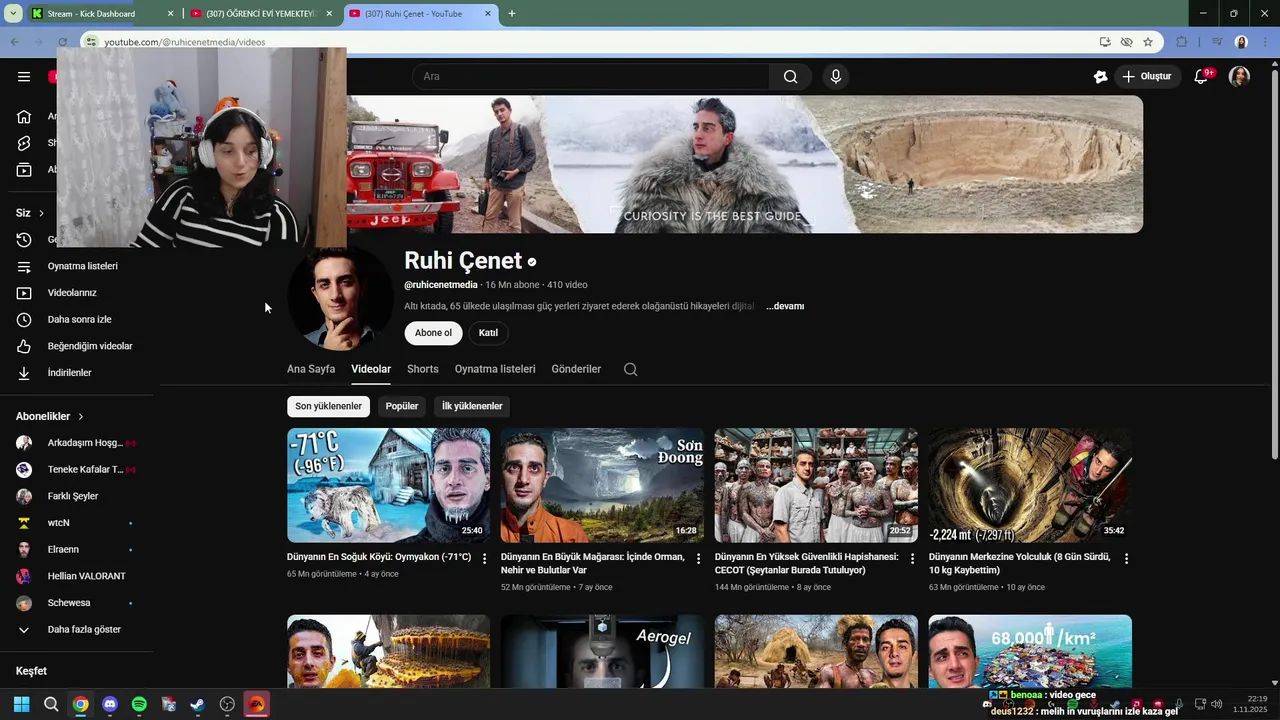Screen dimensions: 1280x720
Task: Open options menu for CECOT video
Action: coord(912,558)
